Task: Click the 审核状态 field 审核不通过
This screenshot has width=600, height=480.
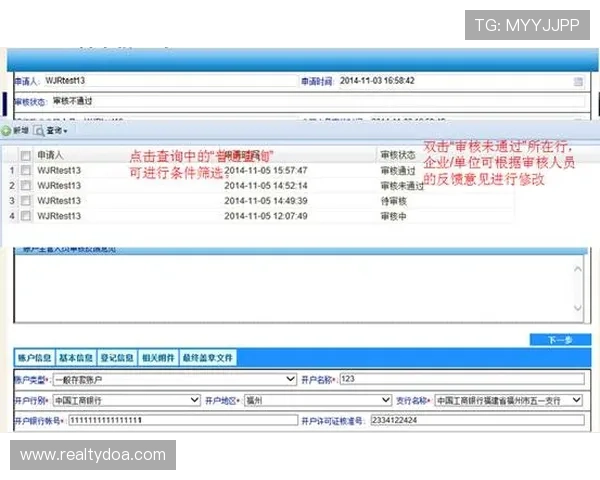Action: click(318, 101)
